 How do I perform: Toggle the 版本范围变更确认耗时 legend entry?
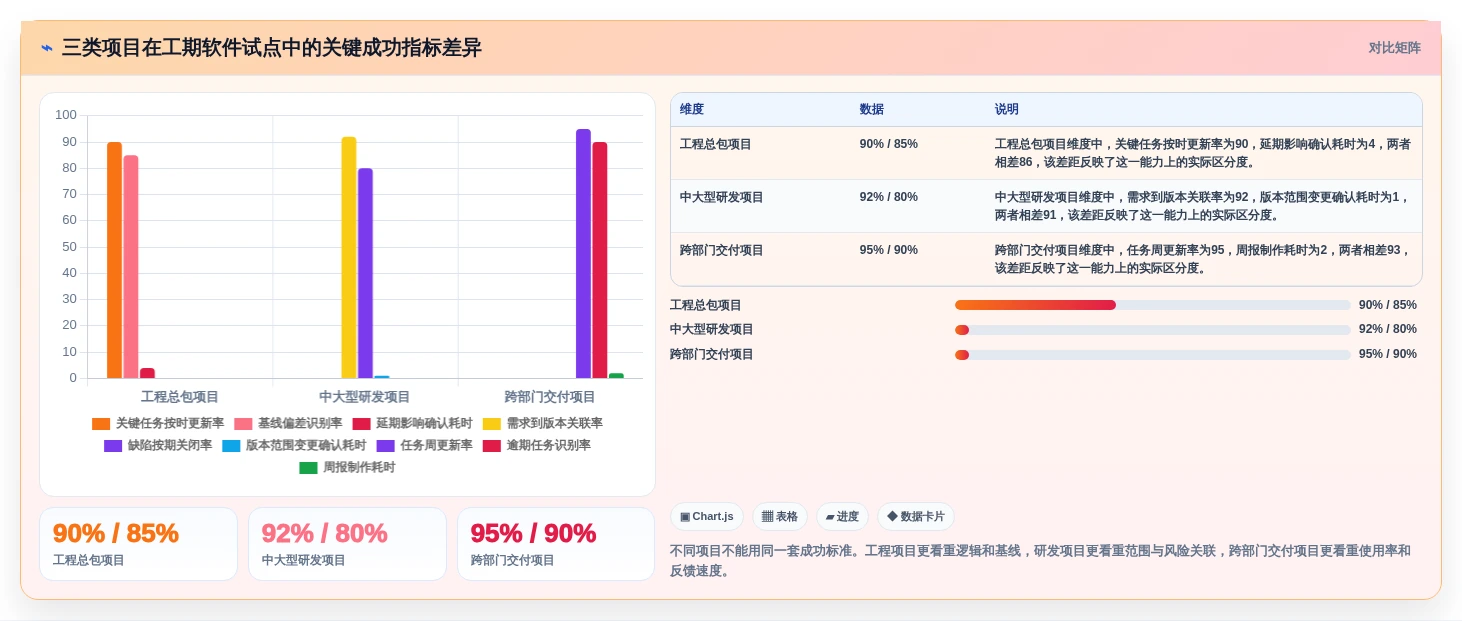tap(294, 446)
